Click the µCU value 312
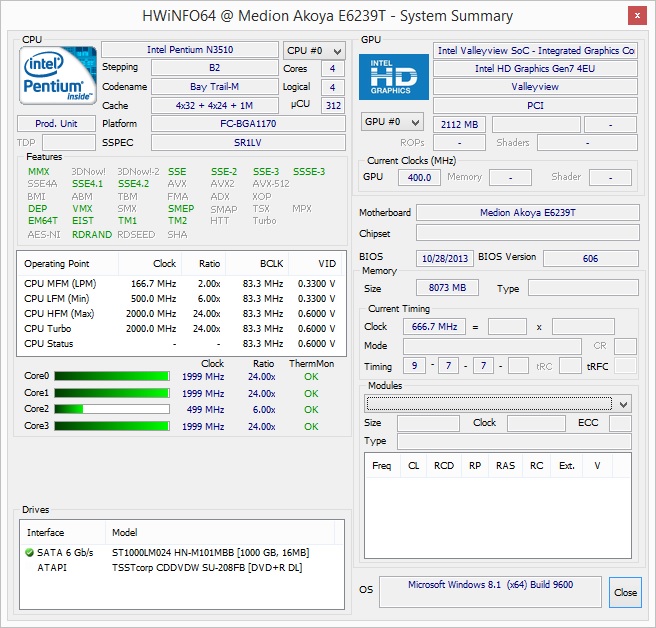 click(x=333, y=105)
